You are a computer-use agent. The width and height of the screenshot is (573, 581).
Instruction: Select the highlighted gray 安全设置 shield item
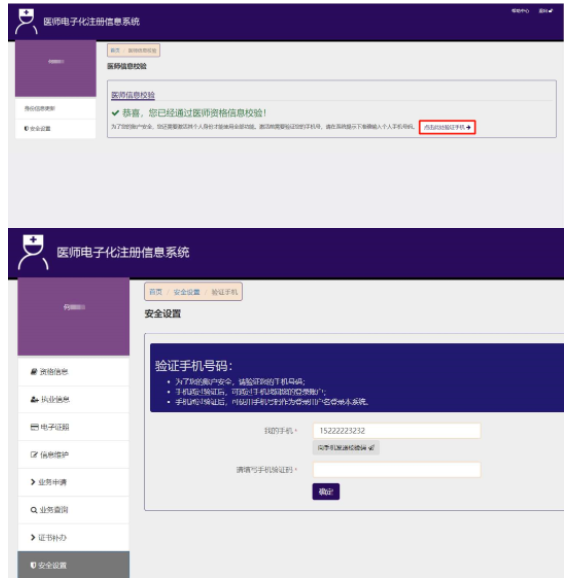pyautogui.click(x=73, y=565)
